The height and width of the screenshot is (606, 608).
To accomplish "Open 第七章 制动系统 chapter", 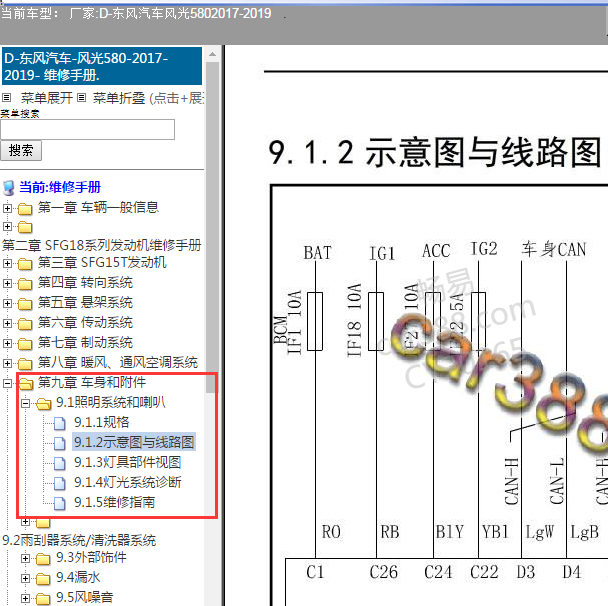I will click(x=85, y=343).
